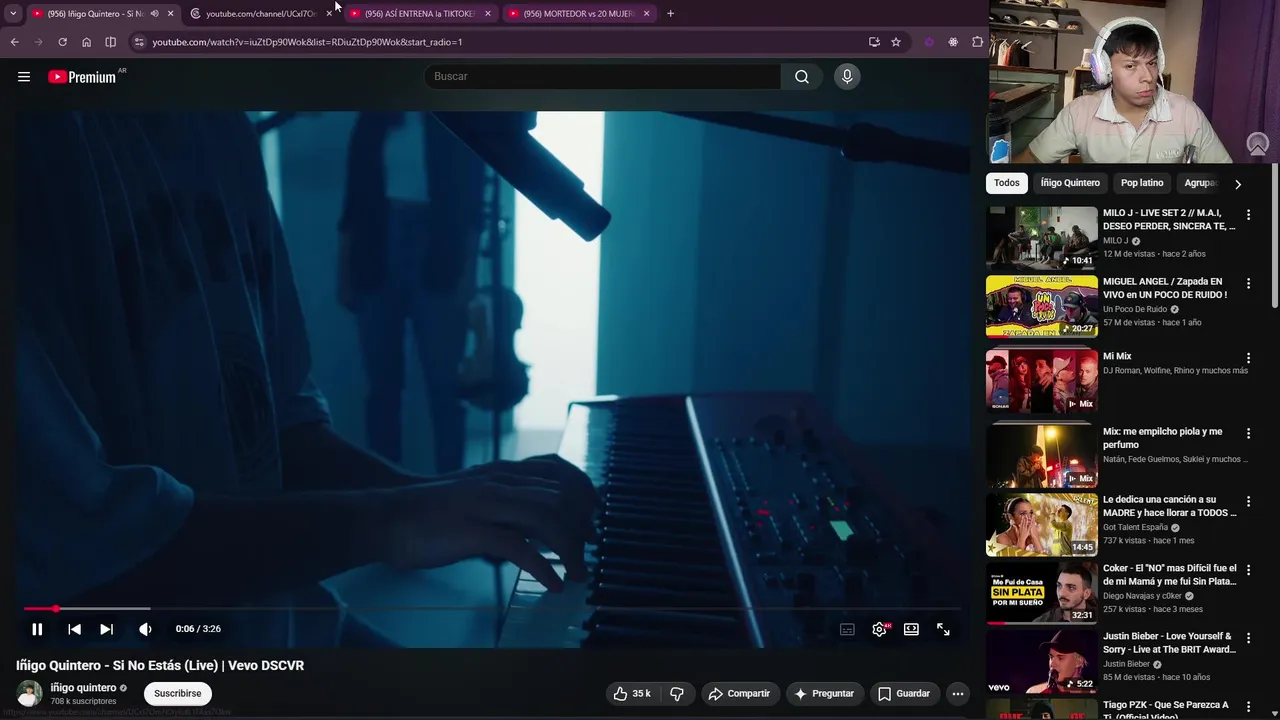
Task: Open the iñigo quintero channel name link
Action: coord(83,687)
